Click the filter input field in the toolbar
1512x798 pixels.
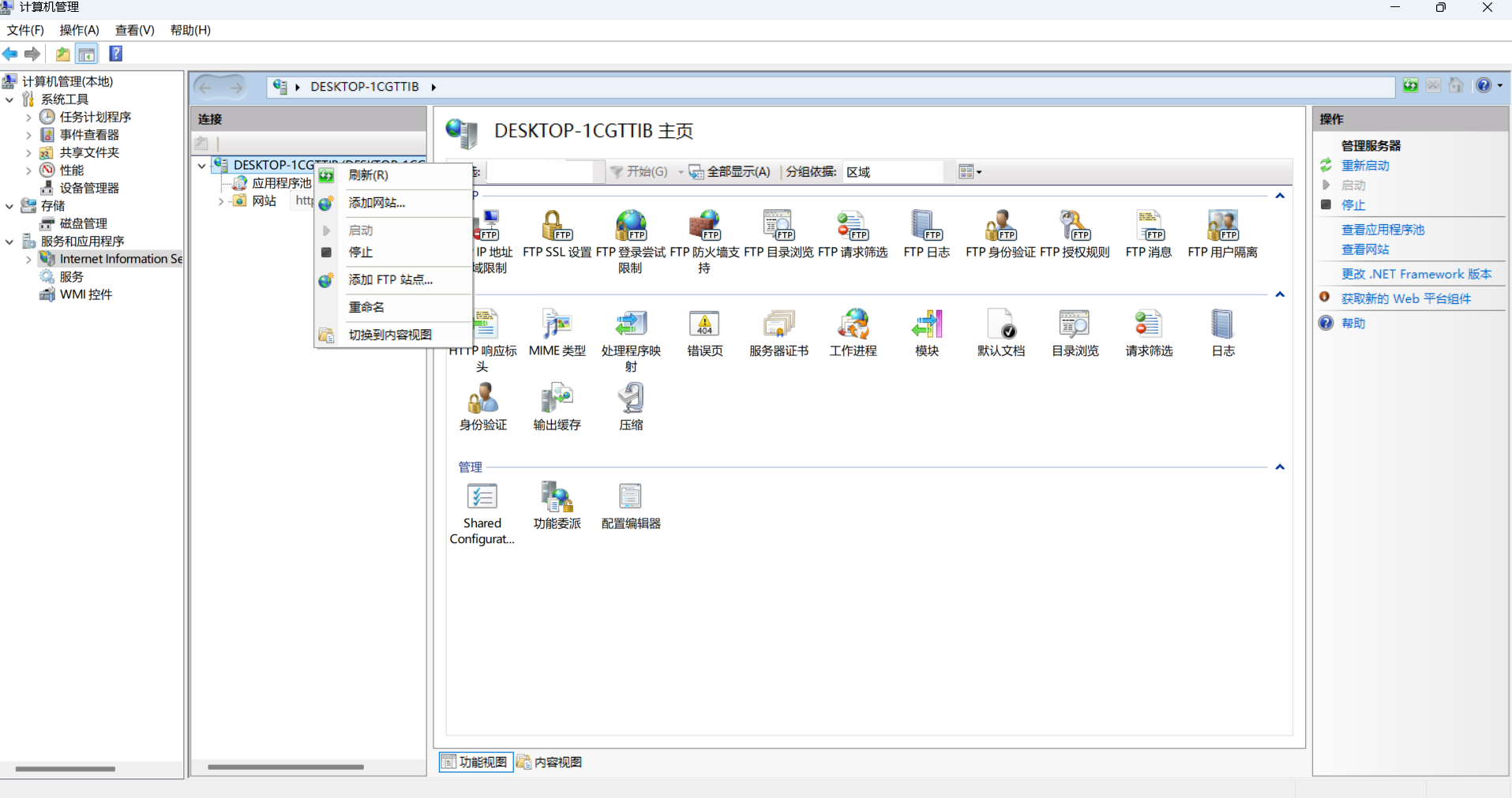(x=541, y=172)
